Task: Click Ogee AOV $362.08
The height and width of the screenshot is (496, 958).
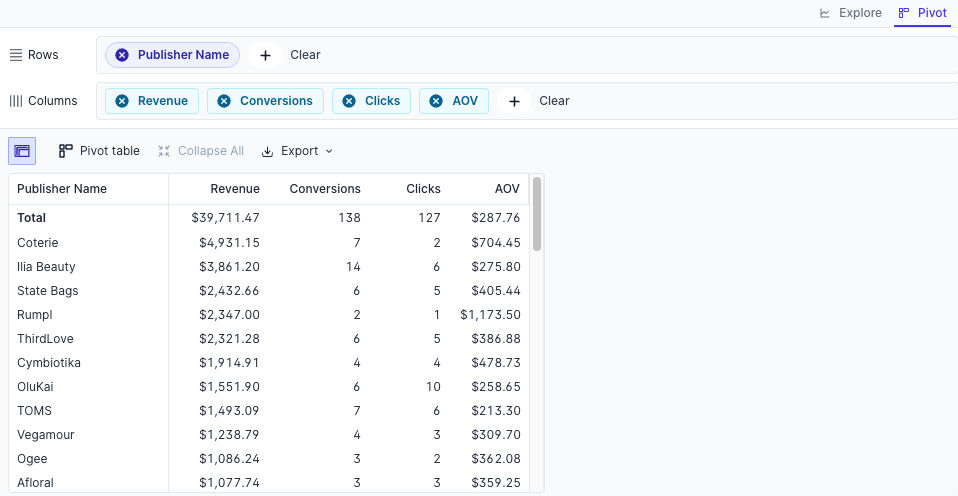Action: [496, 459]
